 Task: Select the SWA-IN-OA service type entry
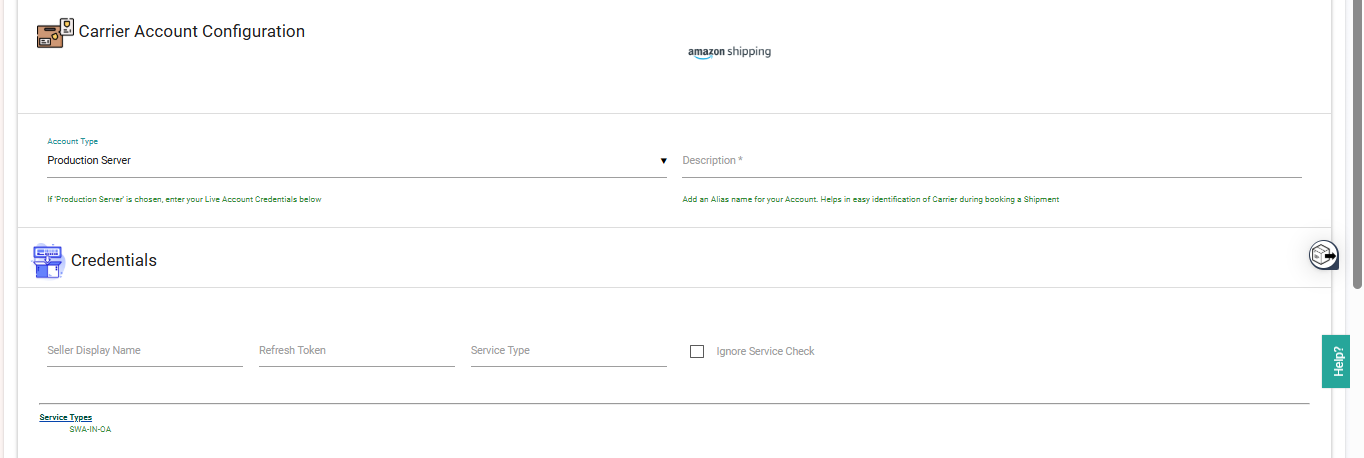[x=90, y=429]
